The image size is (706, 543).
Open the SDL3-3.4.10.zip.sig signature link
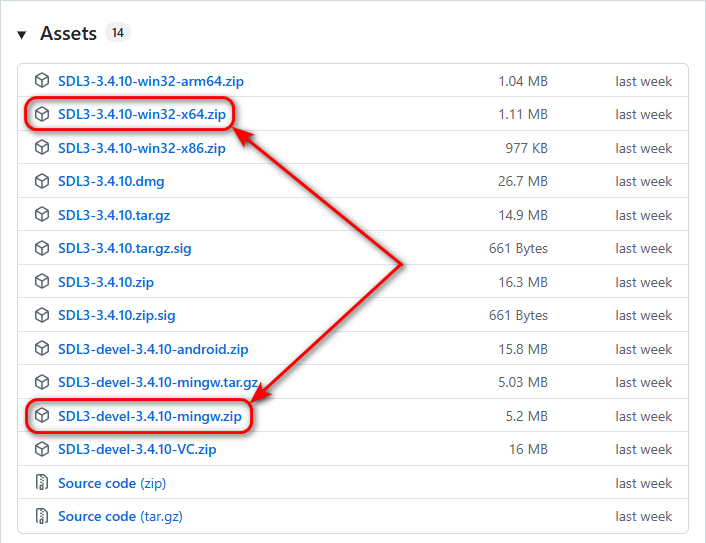[x=117, y=316]
